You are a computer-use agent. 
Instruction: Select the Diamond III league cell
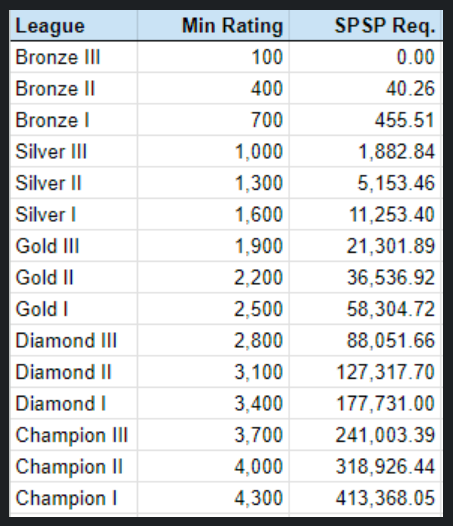[x=74, y=341]
